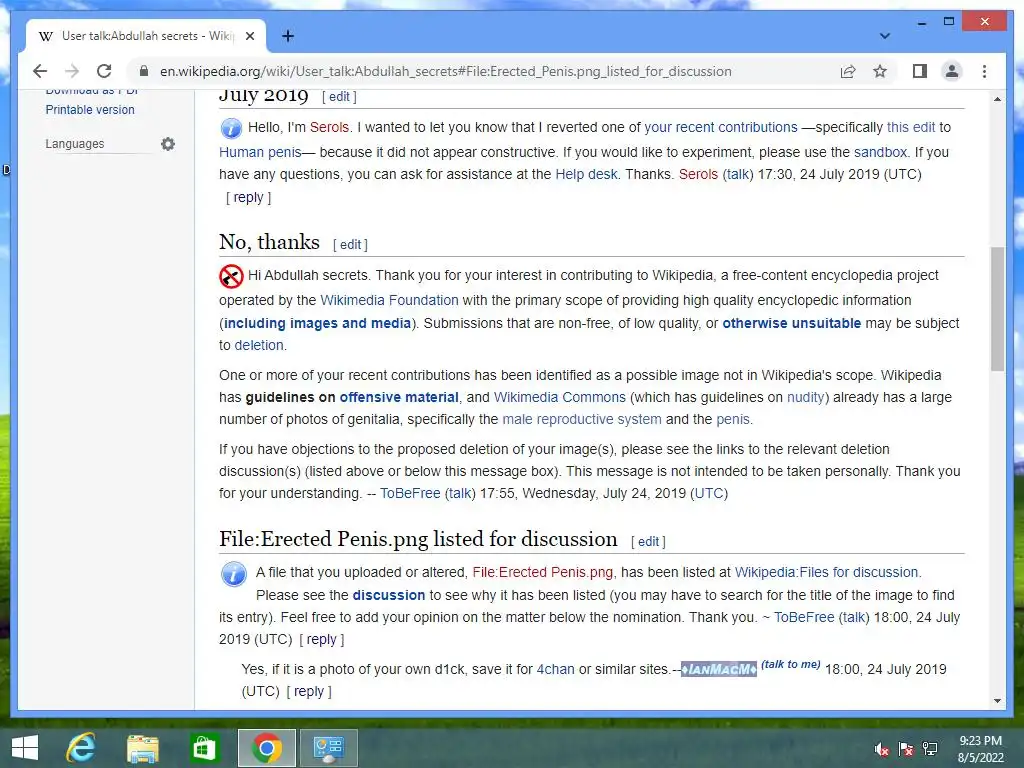Screen dimensions: 1024x768
Task: Edit the July 2019 section
Action: coord(339,97)
